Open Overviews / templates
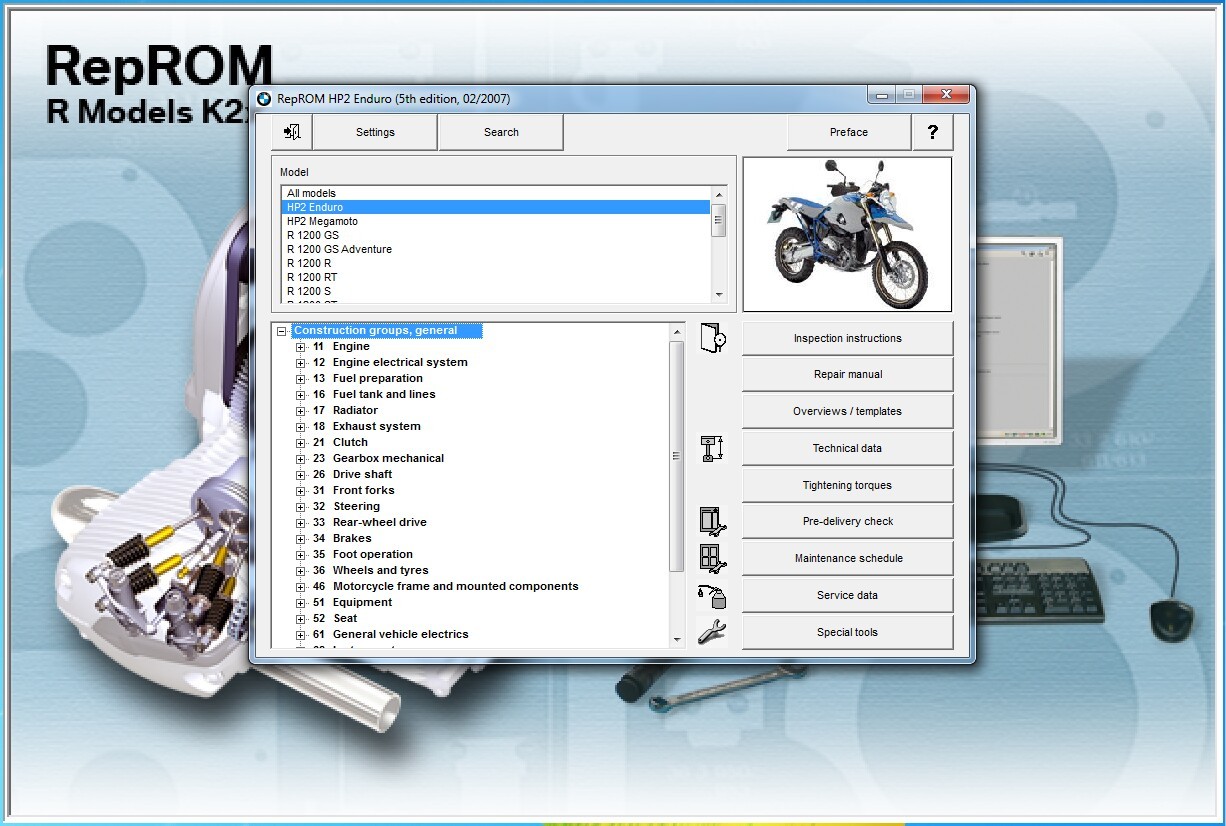Screen dimensions: 1226x826 click(x=847, y=411)
